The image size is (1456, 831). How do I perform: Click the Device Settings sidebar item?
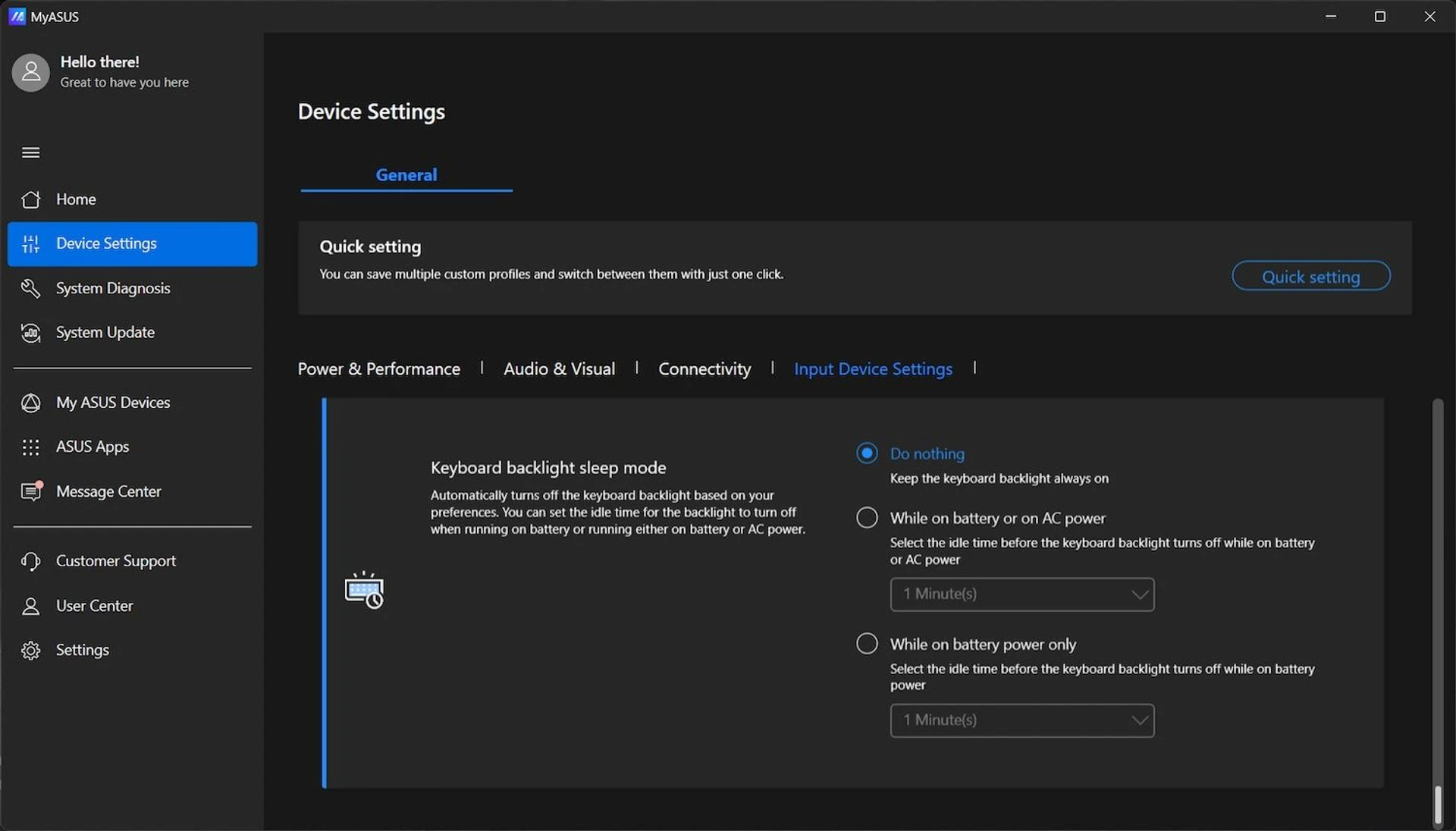click(x=133, y=244)
